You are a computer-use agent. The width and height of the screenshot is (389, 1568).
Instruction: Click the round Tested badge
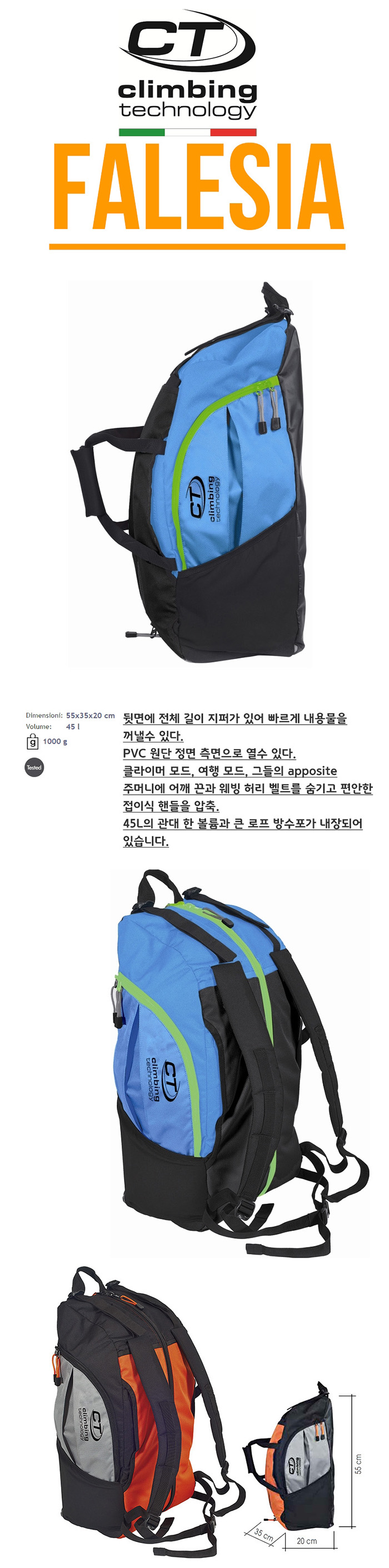34,768
